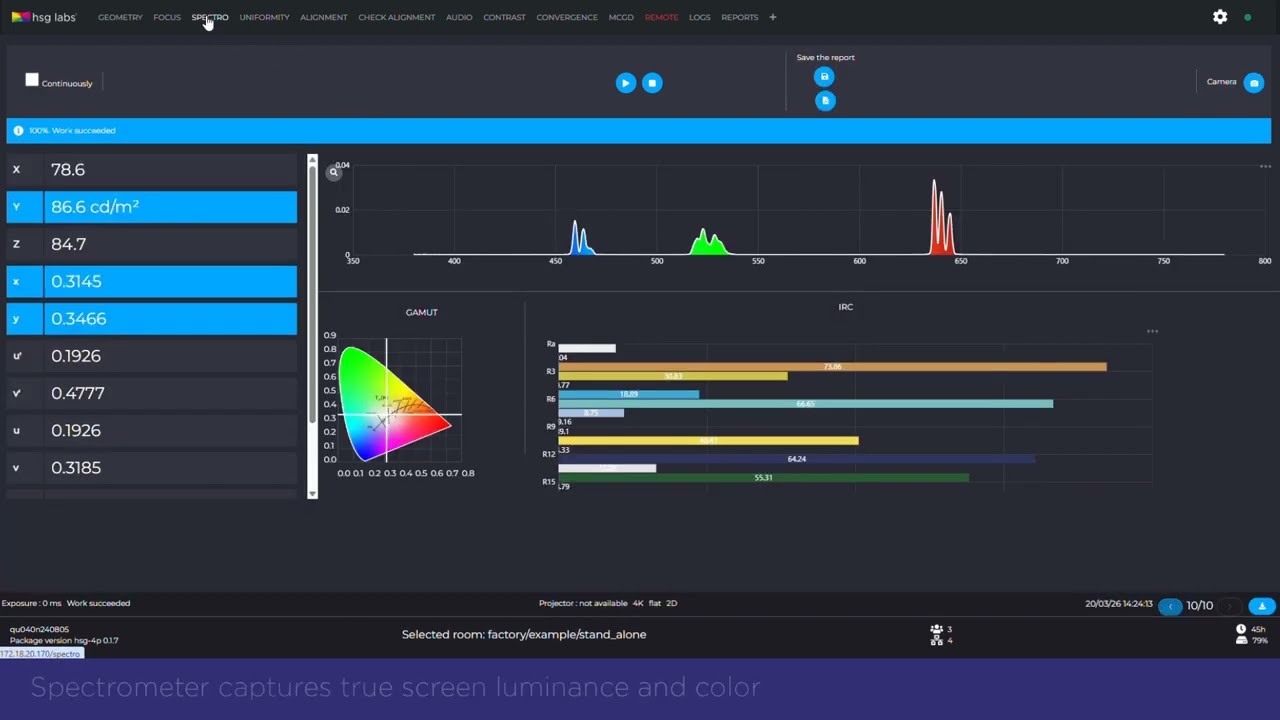
Task: Click the Selected room path text
Action: 524,634
